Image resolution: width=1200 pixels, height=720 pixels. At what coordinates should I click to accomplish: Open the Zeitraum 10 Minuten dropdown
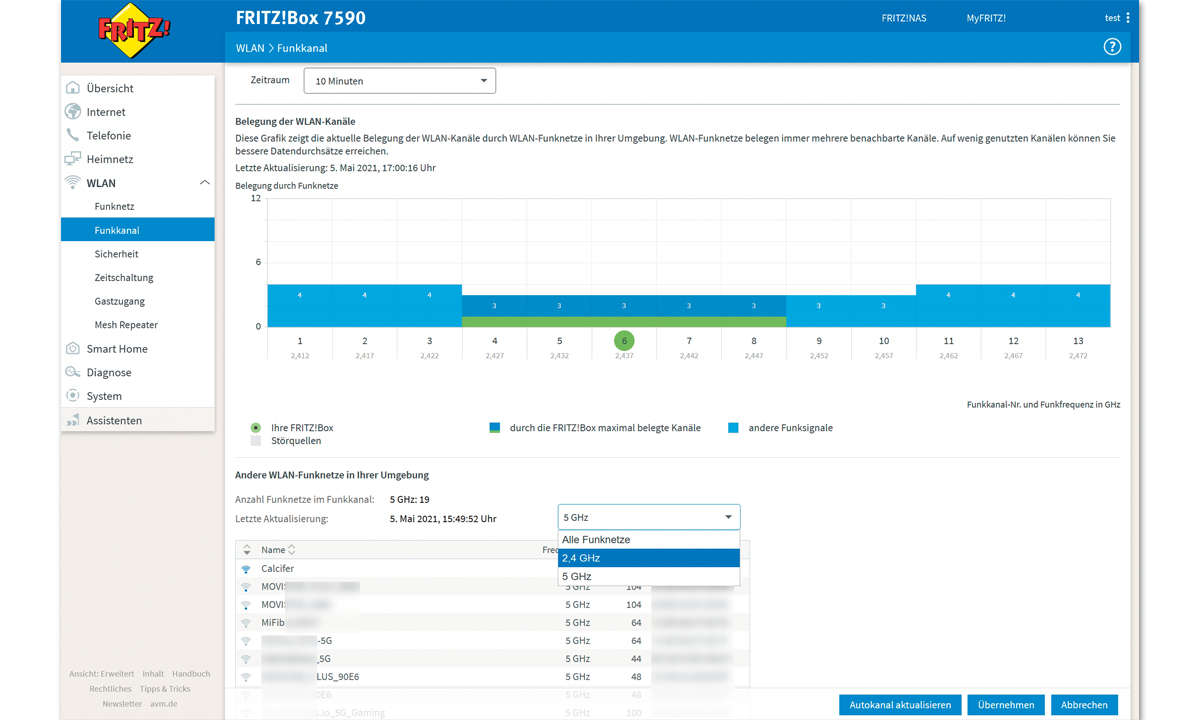pos(400,81)
